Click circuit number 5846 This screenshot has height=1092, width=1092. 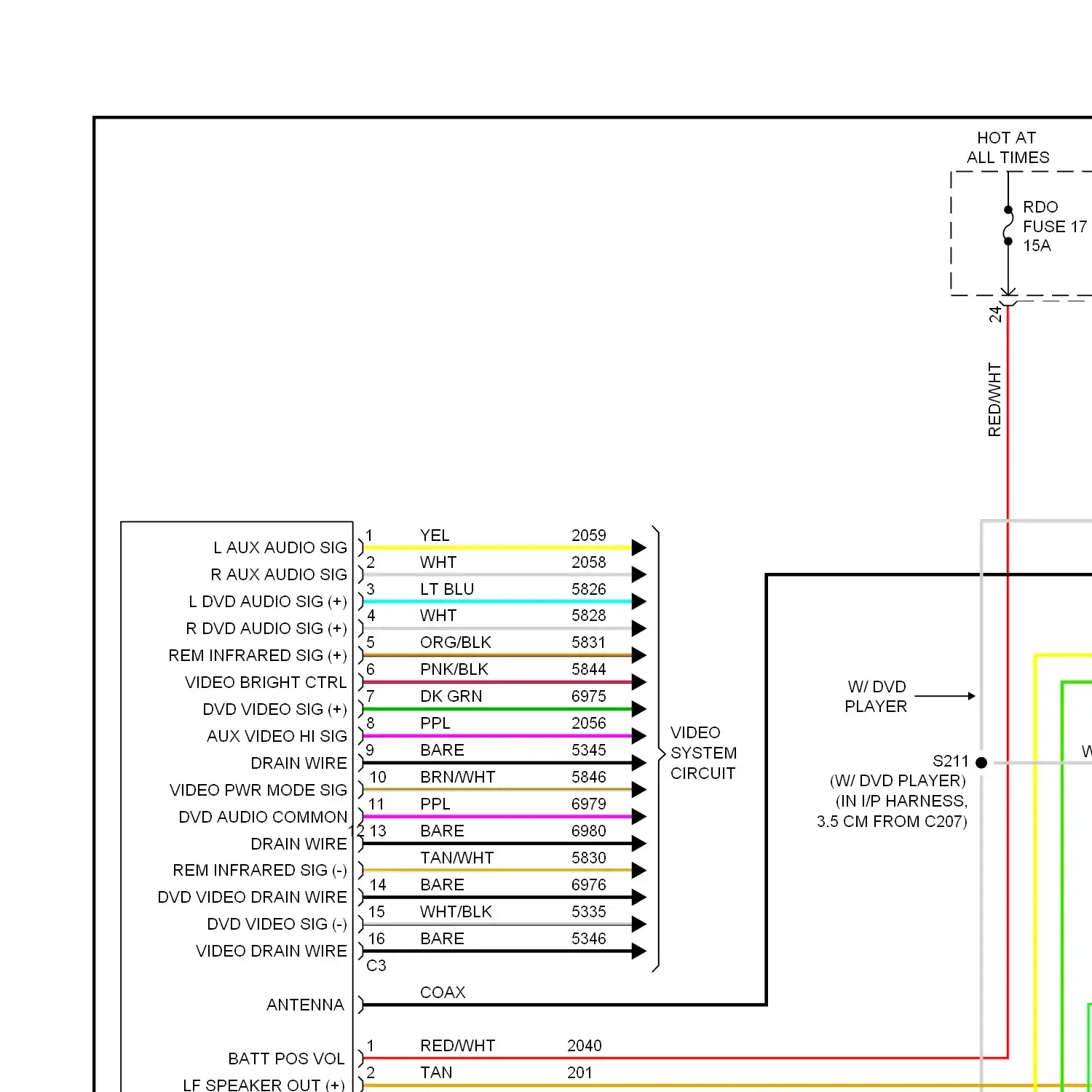point(589,777)
